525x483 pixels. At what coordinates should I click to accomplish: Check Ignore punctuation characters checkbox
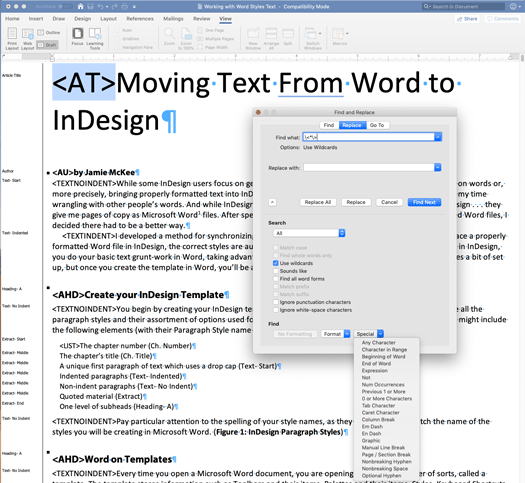[x=276, y=302]
